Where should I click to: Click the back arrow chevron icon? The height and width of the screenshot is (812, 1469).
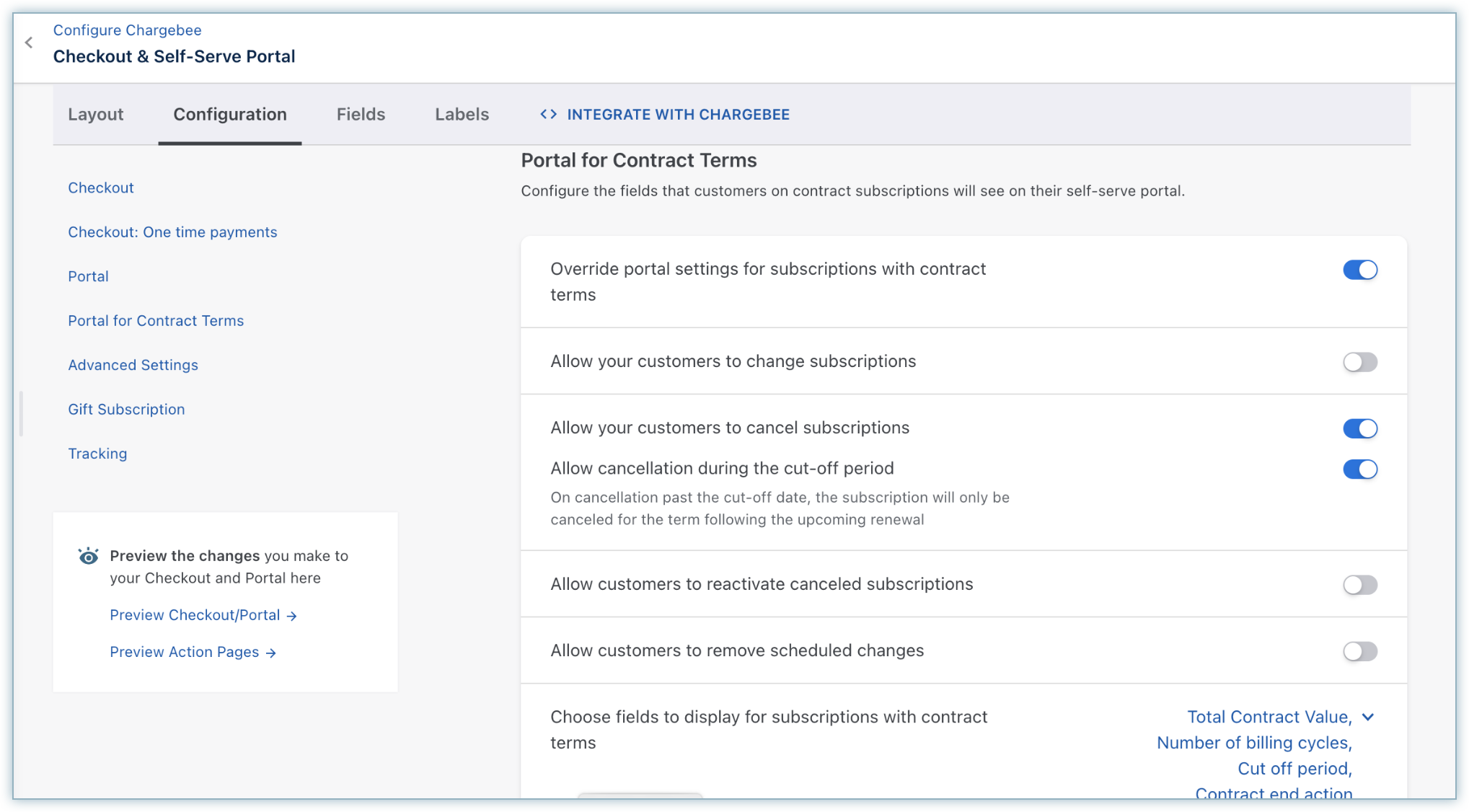29,43
